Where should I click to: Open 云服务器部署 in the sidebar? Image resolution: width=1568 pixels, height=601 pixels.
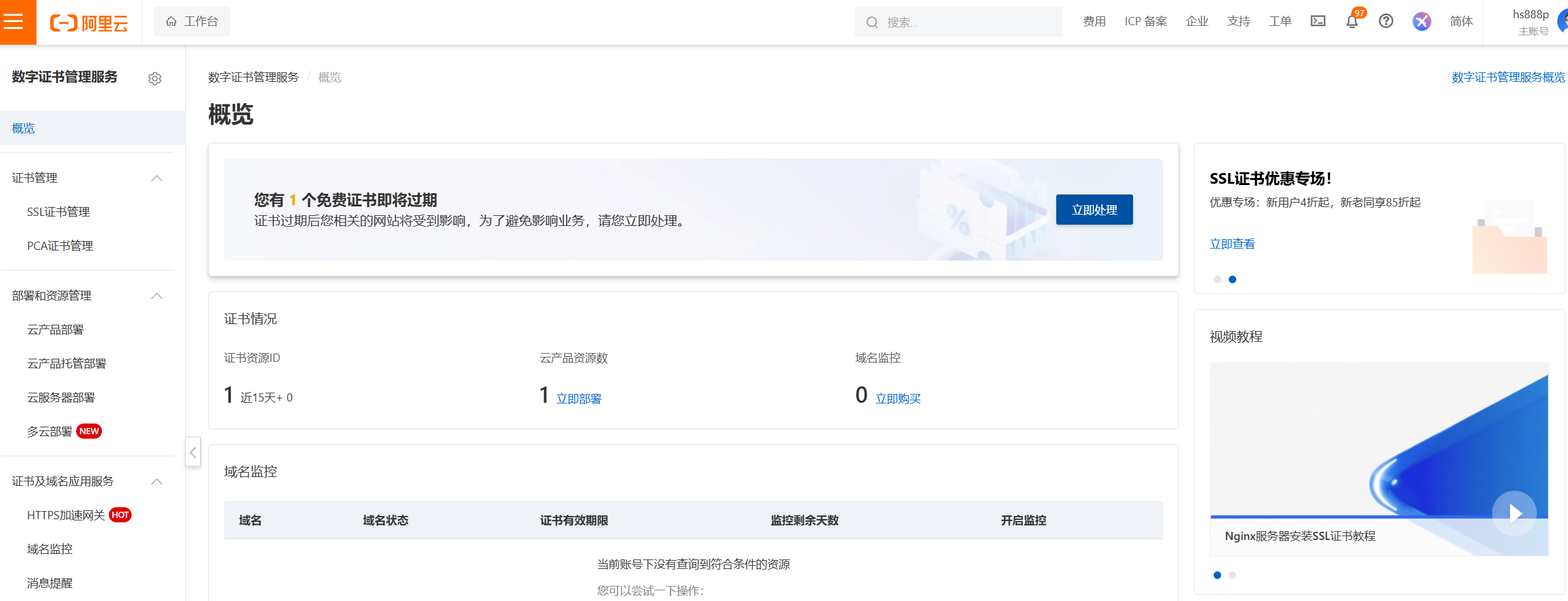click(x=61, y=398)
